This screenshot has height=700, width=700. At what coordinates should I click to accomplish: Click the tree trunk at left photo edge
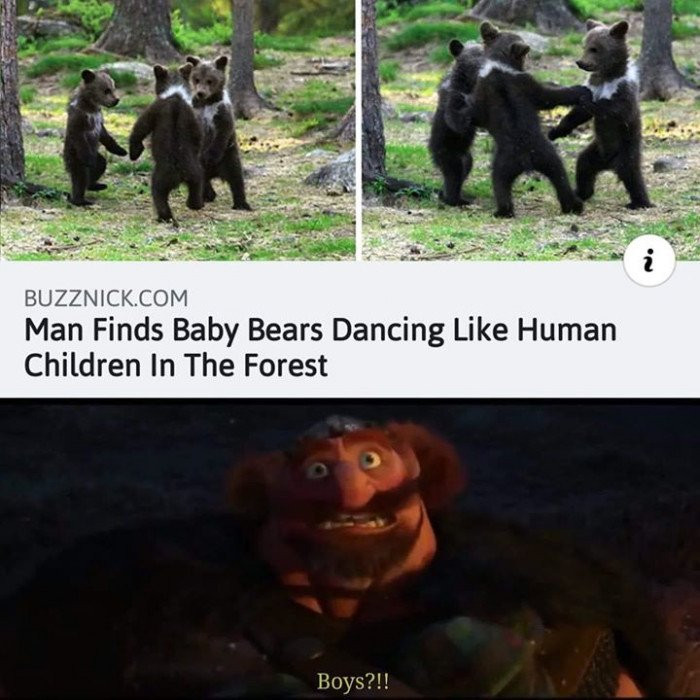(10, 92)
